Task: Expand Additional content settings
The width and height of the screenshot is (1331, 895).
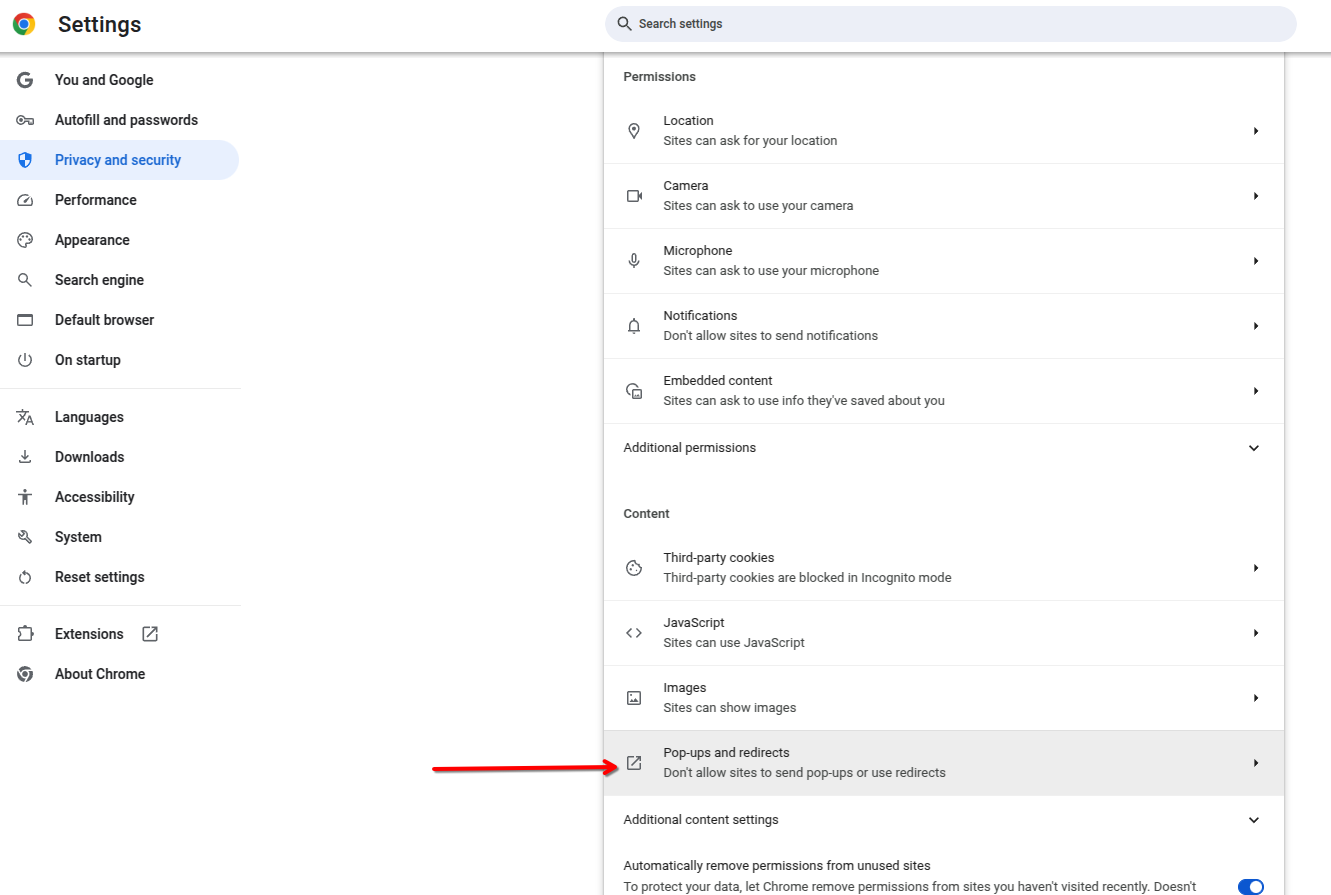Action: point(1253,819)
